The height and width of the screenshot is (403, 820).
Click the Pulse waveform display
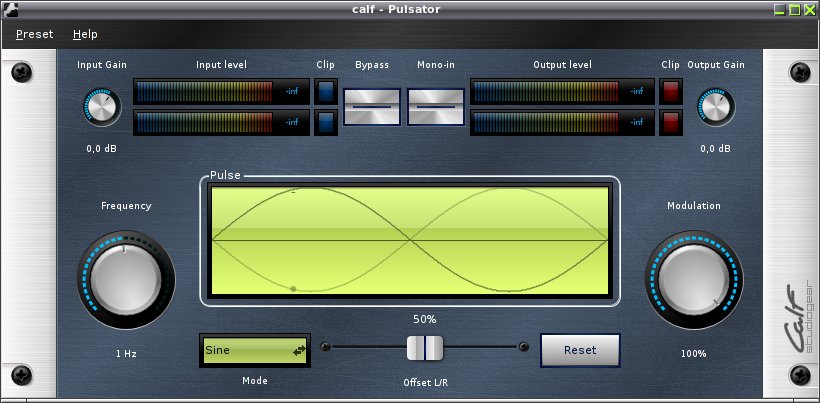pos(410,240)
